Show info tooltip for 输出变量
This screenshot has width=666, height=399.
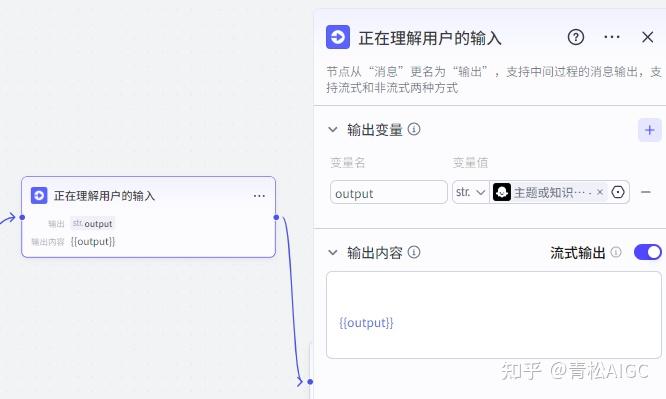coord(414,129)
